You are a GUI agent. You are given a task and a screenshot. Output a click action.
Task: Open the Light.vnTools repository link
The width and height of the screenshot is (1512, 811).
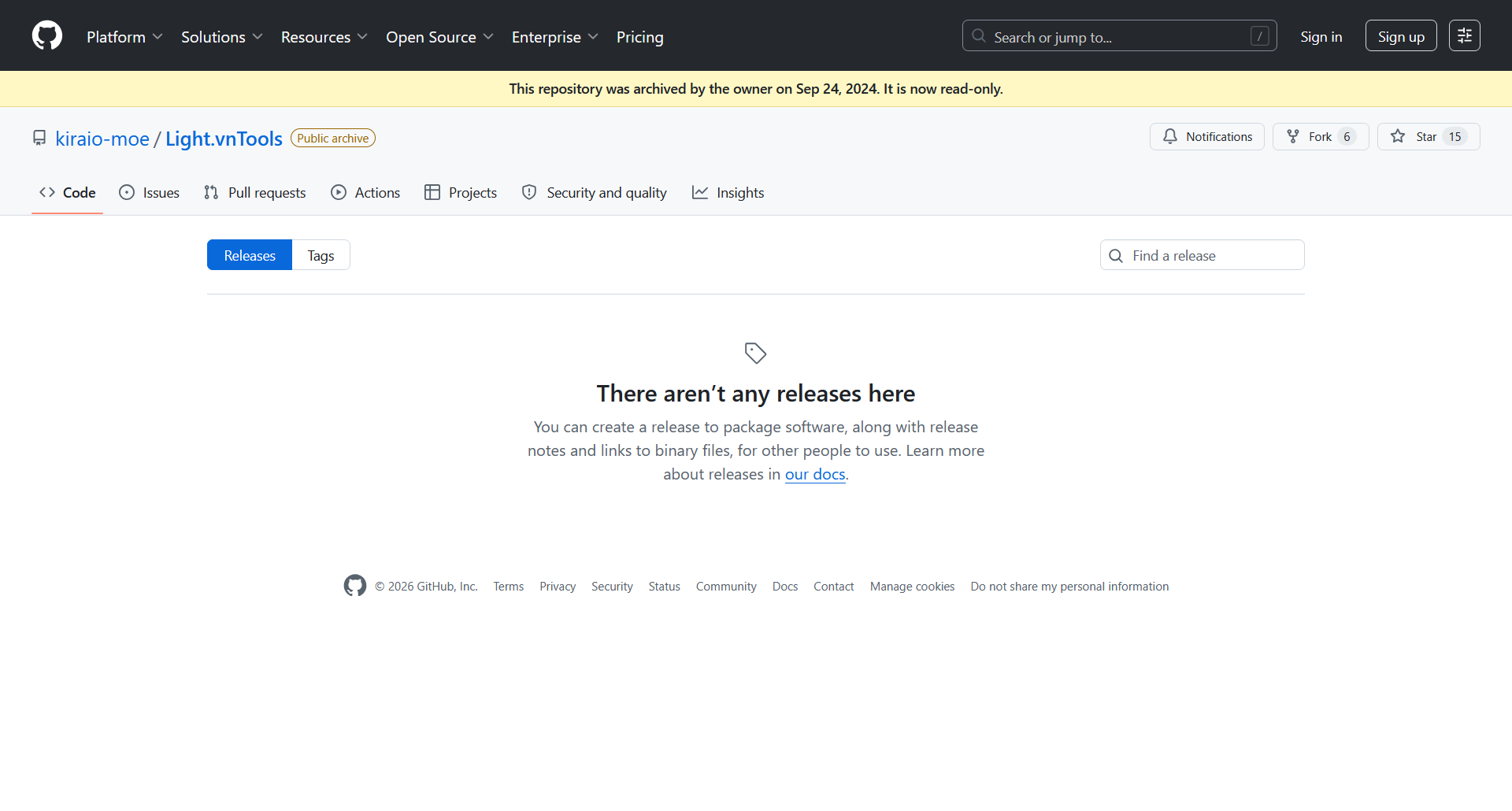click(x=224, y=139)
